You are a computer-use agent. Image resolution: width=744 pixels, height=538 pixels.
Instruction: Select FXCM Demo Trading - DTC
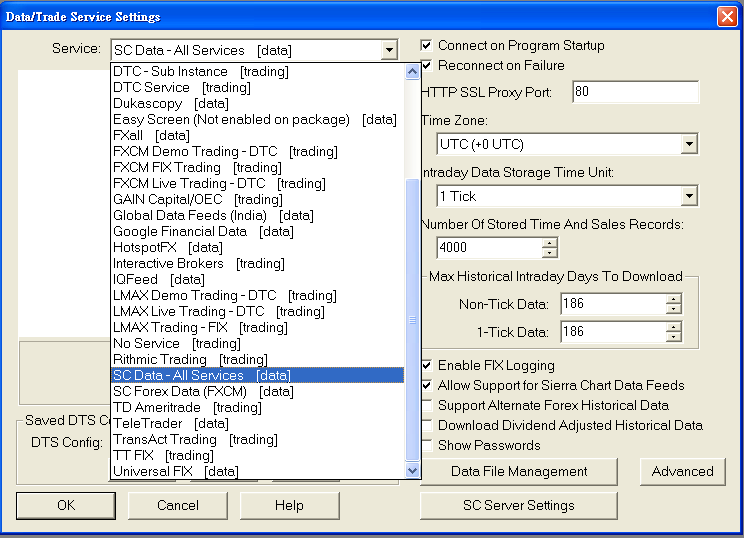(x=258, y=151)
